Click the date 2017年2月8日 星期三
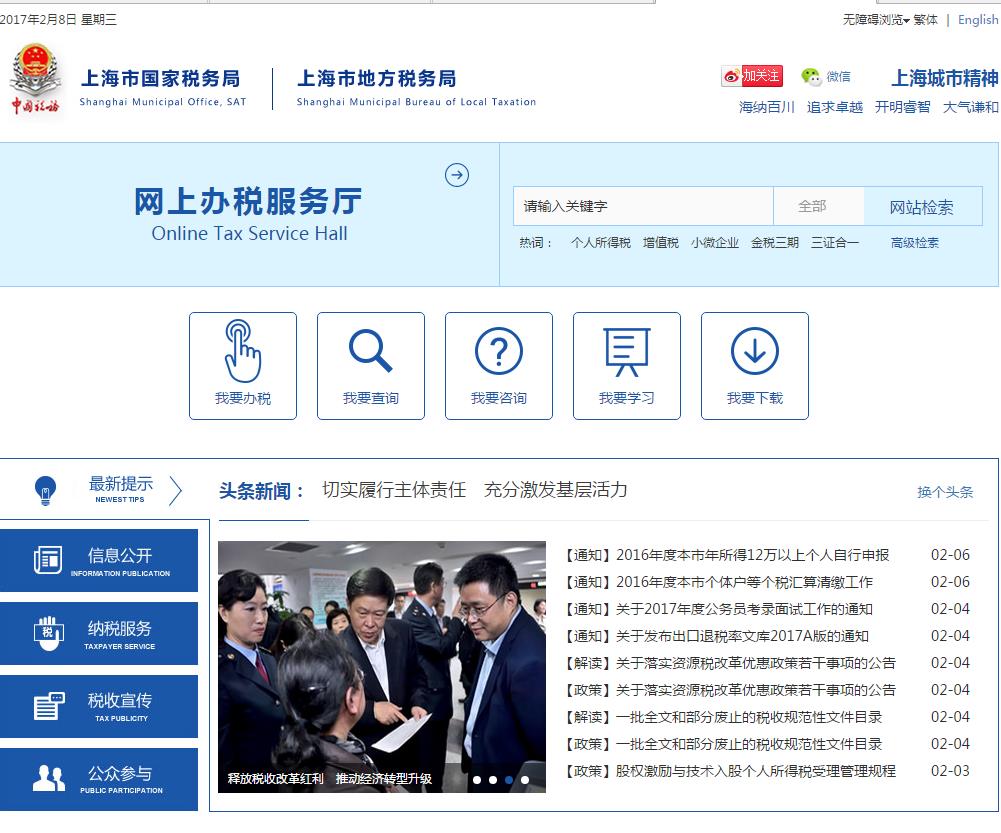1001x833 pixels. (58, 20)
